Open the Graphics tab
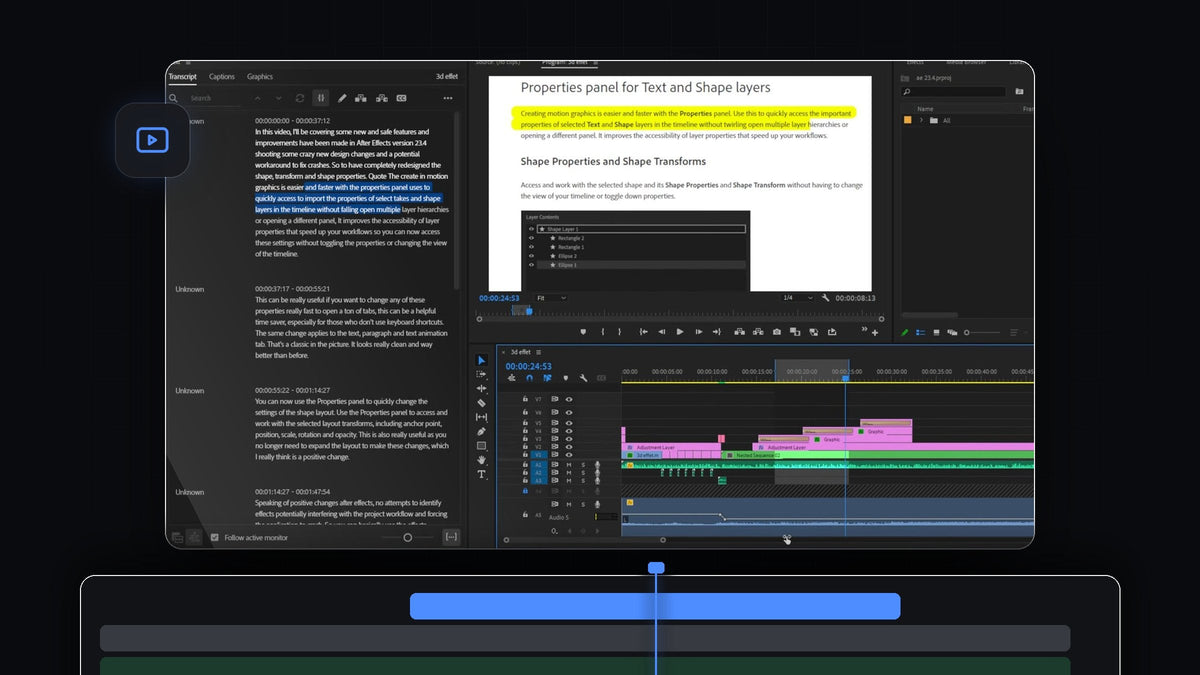Image resolution: width=1200 pixels, height=675 pixels. [260, 77]
